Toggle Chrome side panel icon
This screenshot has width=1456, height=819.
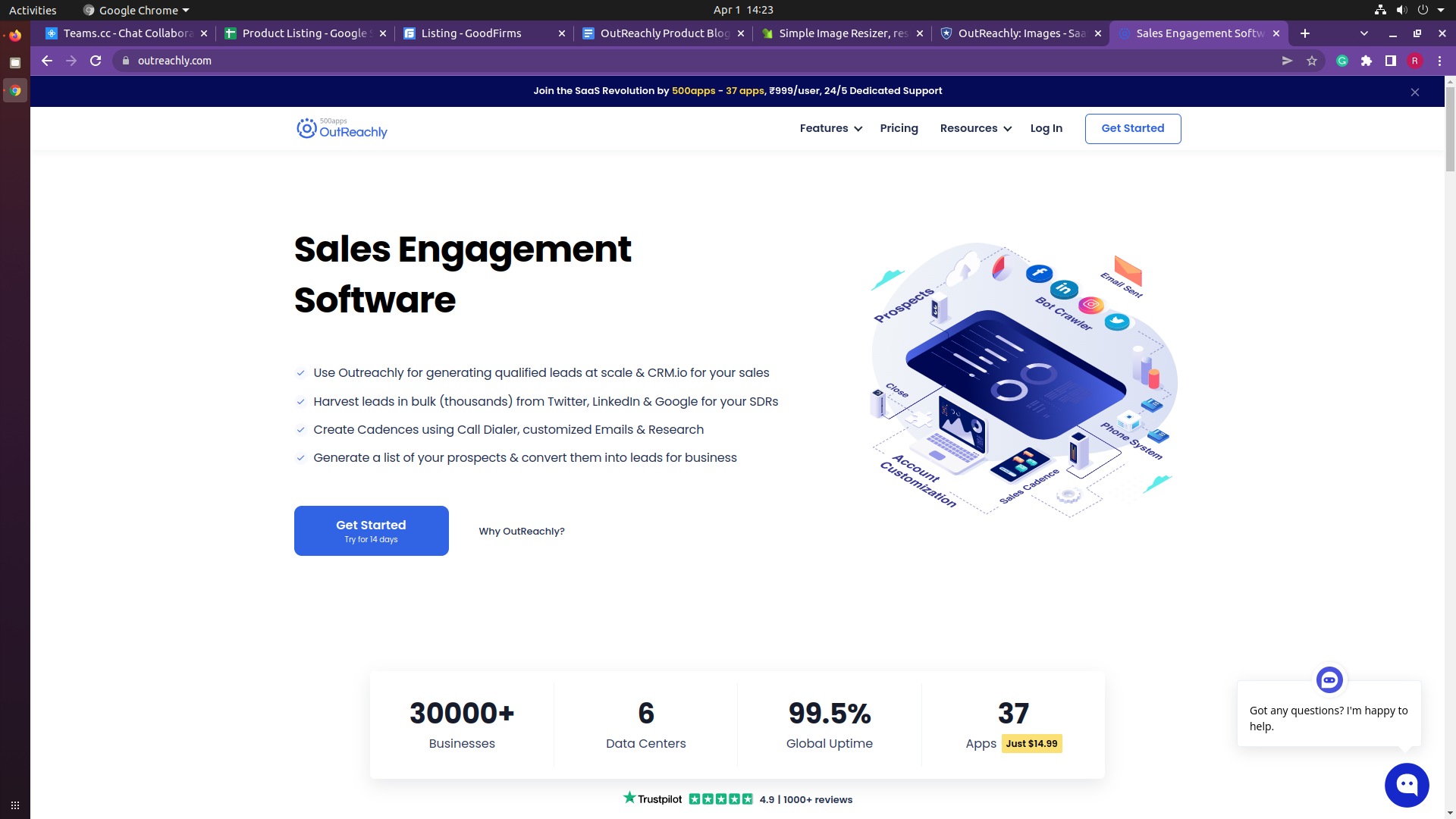1391,61
